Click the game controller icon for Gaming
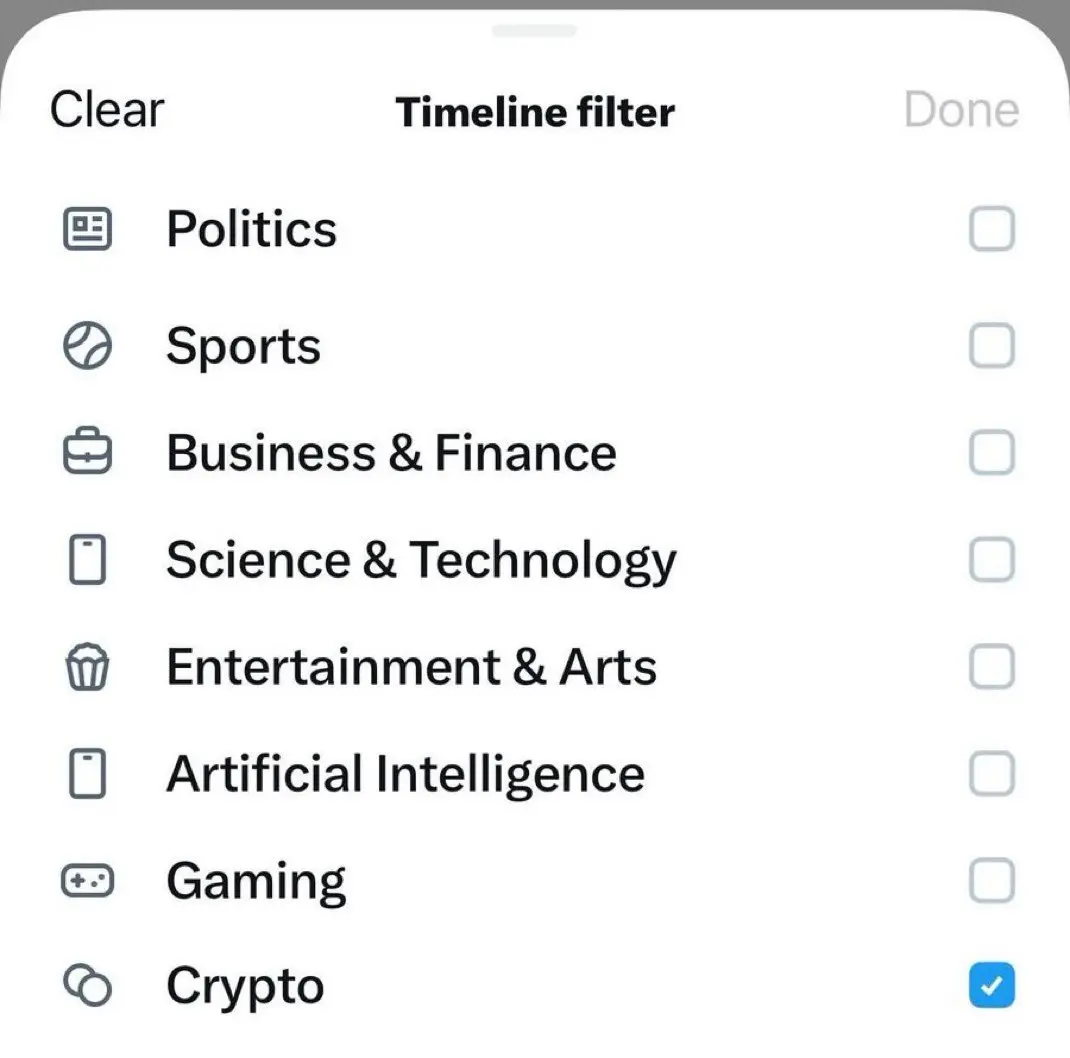The height and width of the screenshot is (1058, 1070). pyautogui.click(x=88, y=881)
